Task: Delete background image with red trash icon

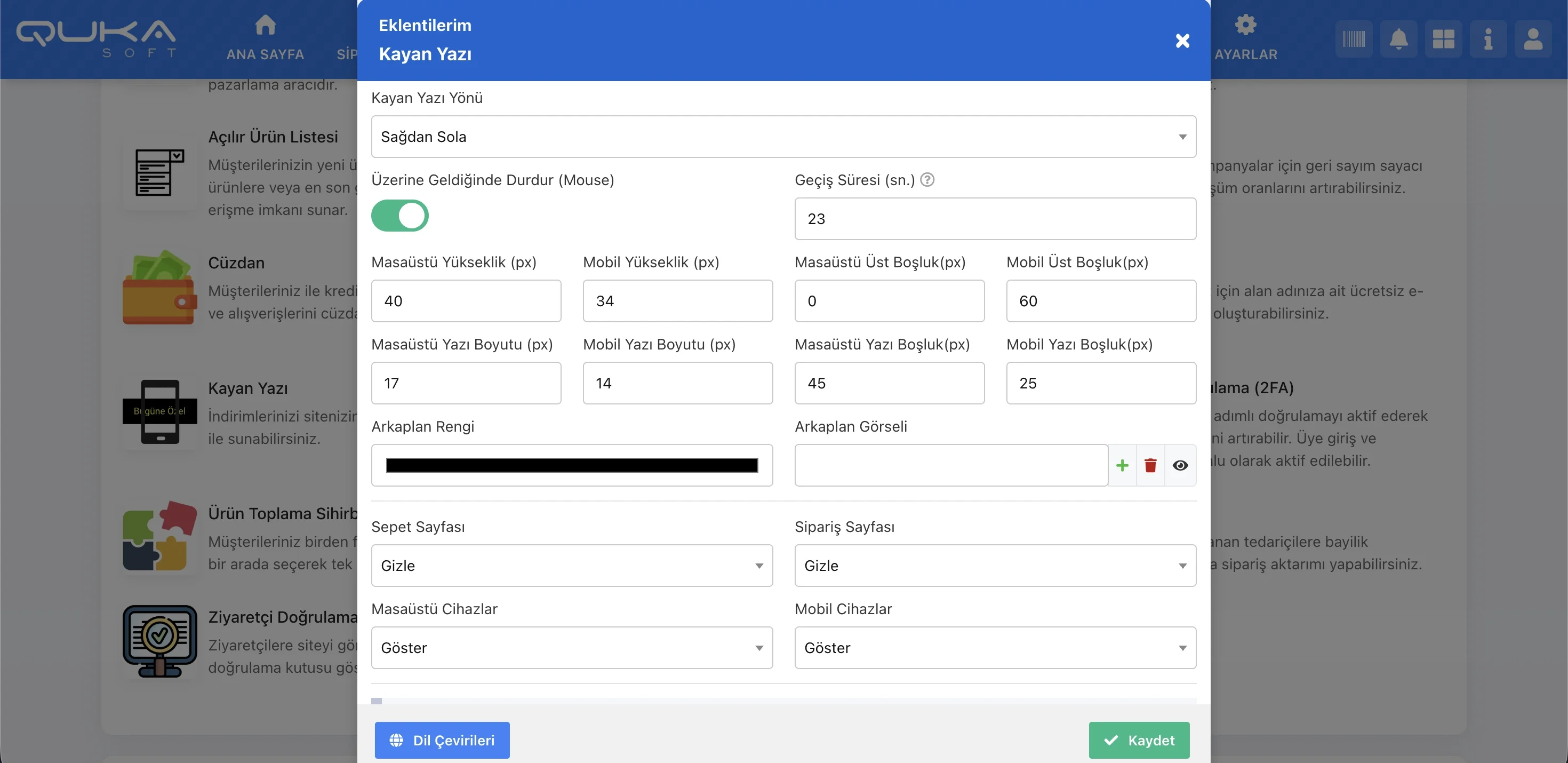Action: (x=1150, y=465)
